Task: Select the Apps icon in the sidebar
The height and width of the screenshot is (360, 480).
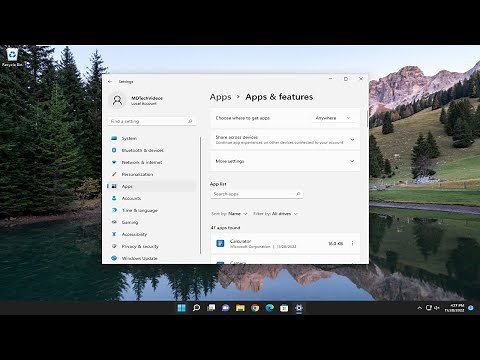Action: (x=114, y=186)
